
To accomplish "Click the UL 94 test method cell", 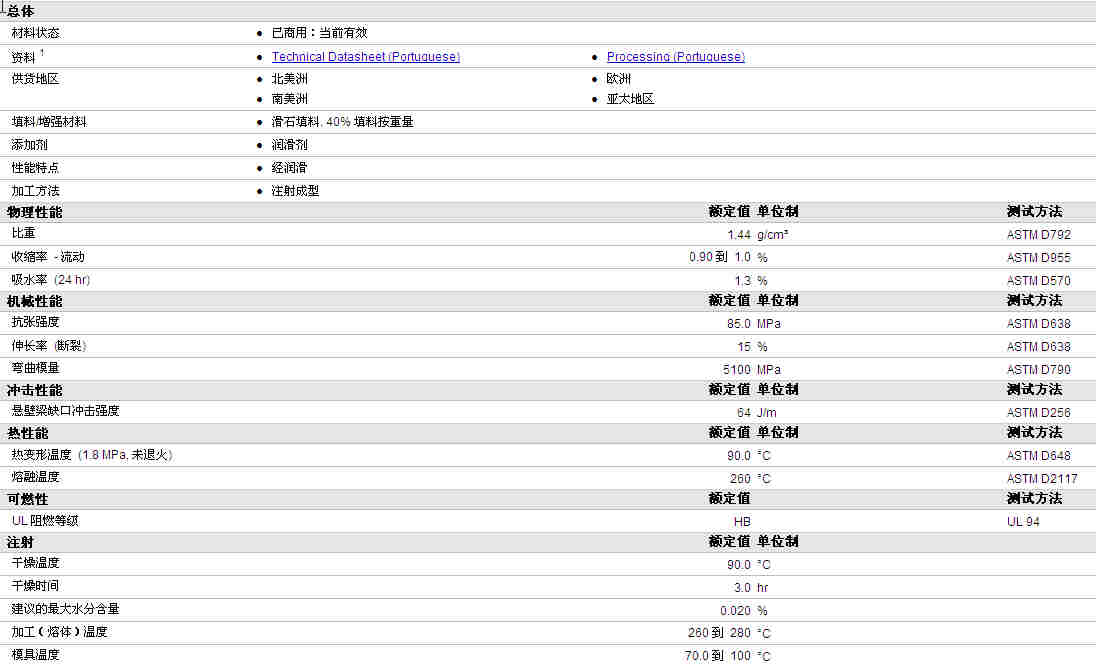I will tap(1023, 521).
